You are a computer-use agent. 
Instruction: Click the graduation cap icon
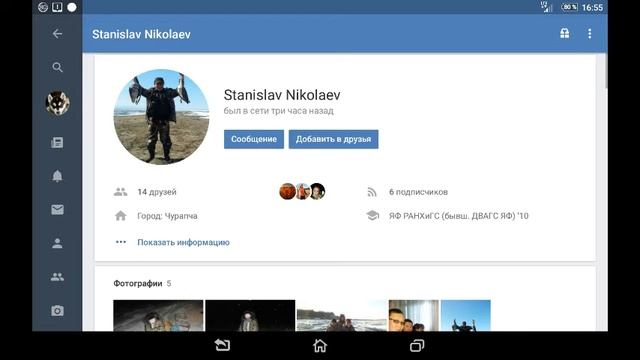[372, 216]
